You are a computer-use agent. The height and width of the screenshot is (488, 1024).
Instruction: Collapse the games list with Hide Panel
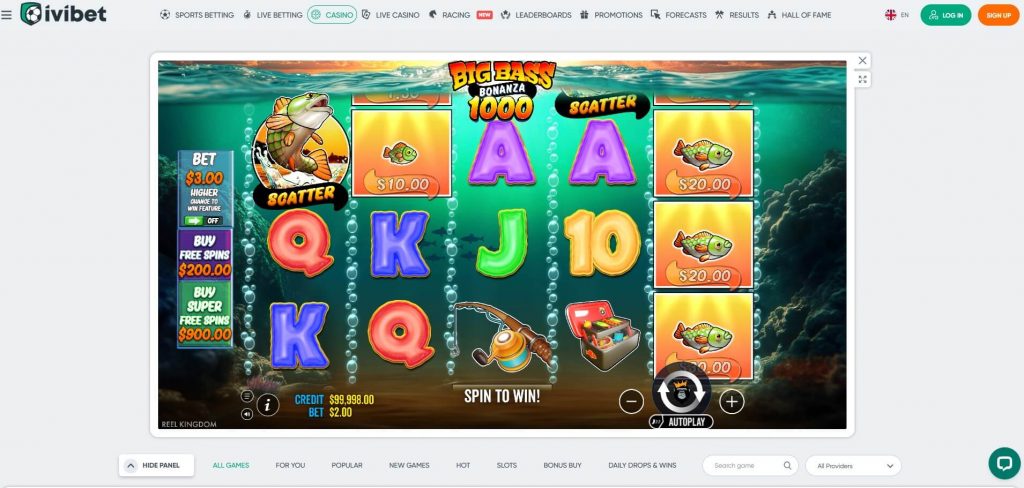(157, 465)
